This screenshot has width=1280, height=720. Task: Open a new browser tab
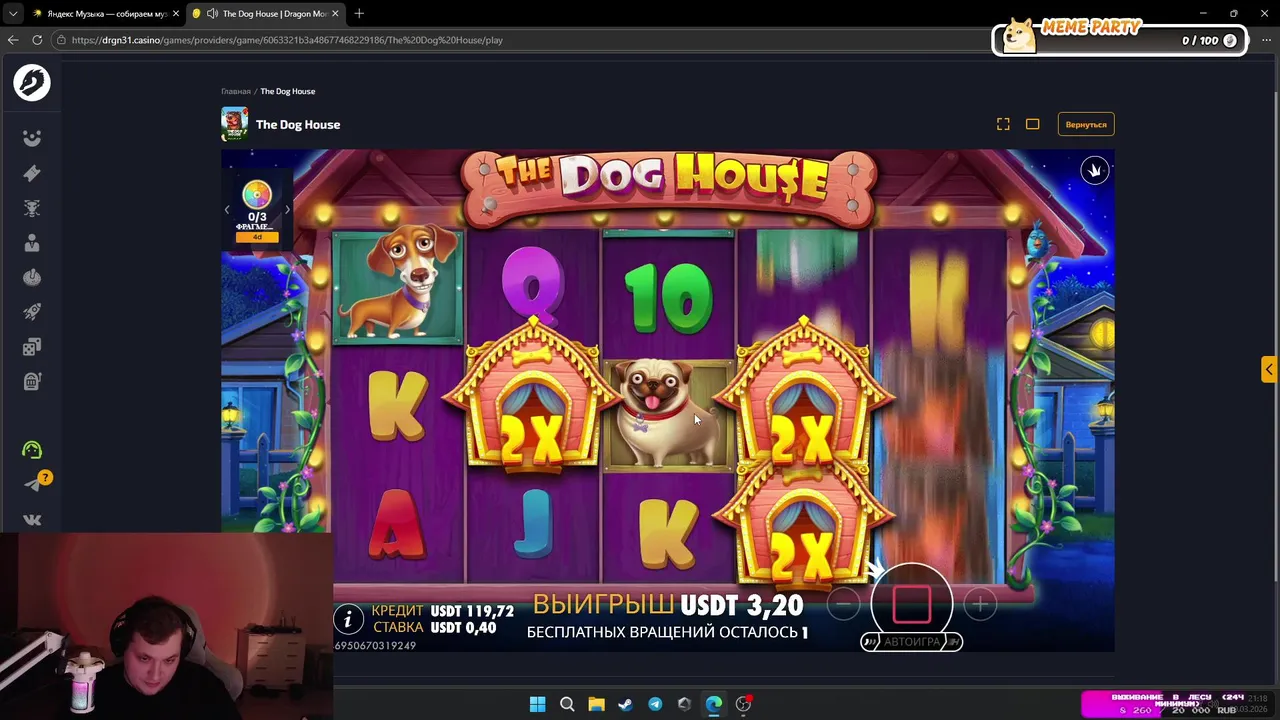359,14
